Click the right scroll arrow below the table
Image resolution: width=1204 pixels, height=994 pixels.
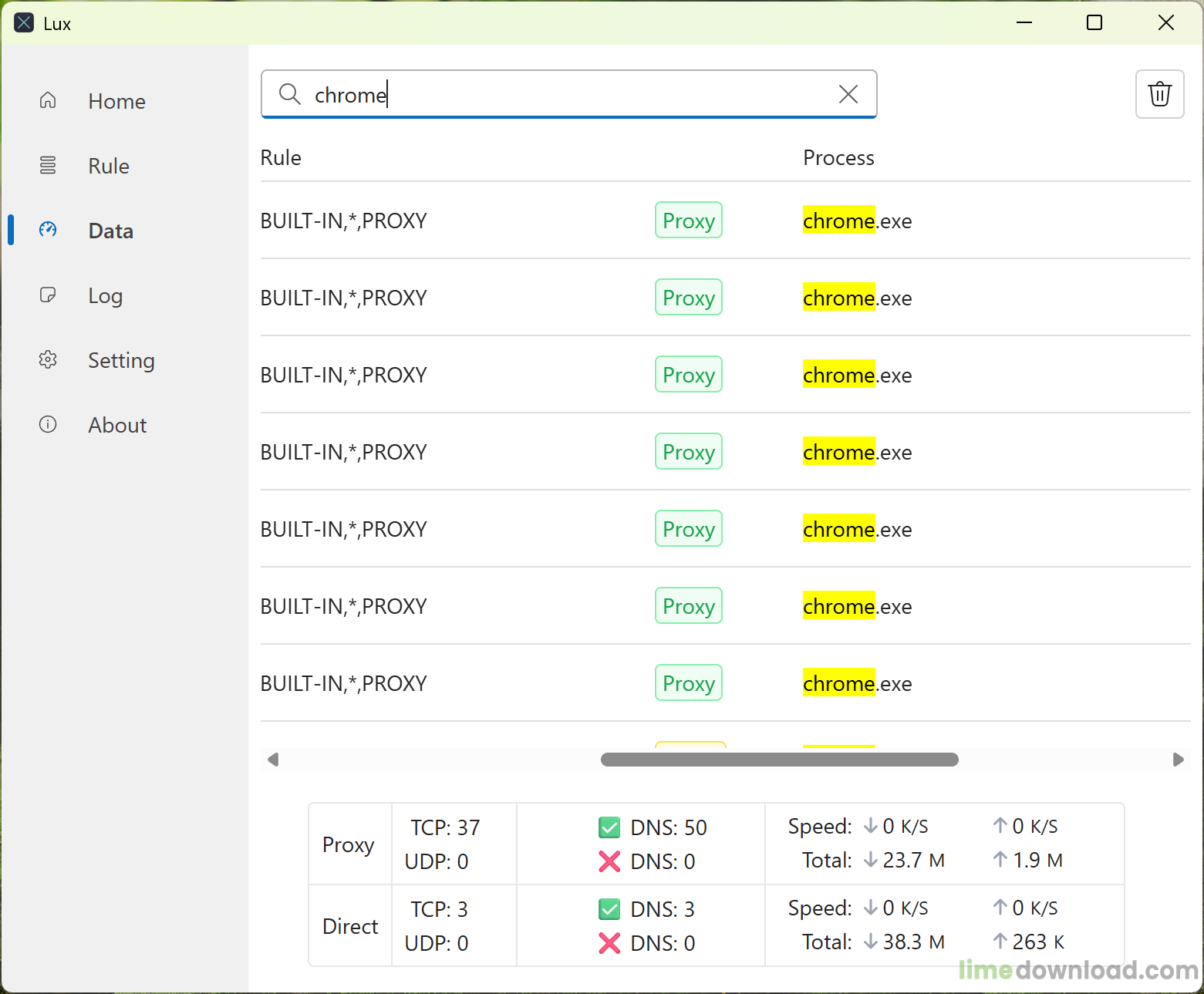point(1179,760)
